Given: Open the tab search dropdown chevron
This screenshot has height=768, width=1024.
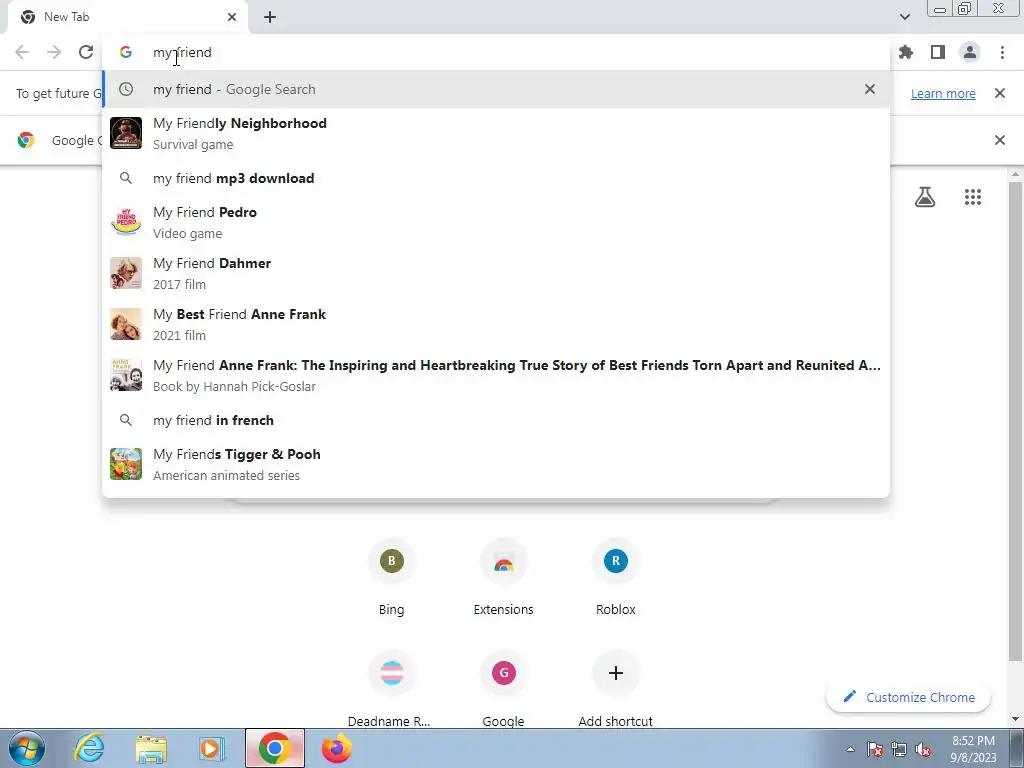Looking at the screenshot, I should click(x=904, y=17).
